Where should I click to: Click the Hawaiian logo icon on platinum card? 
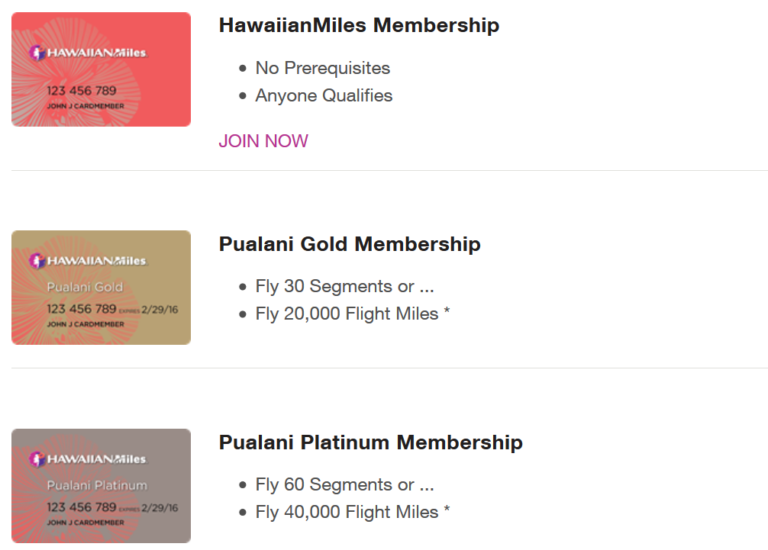tap(37, 459)
